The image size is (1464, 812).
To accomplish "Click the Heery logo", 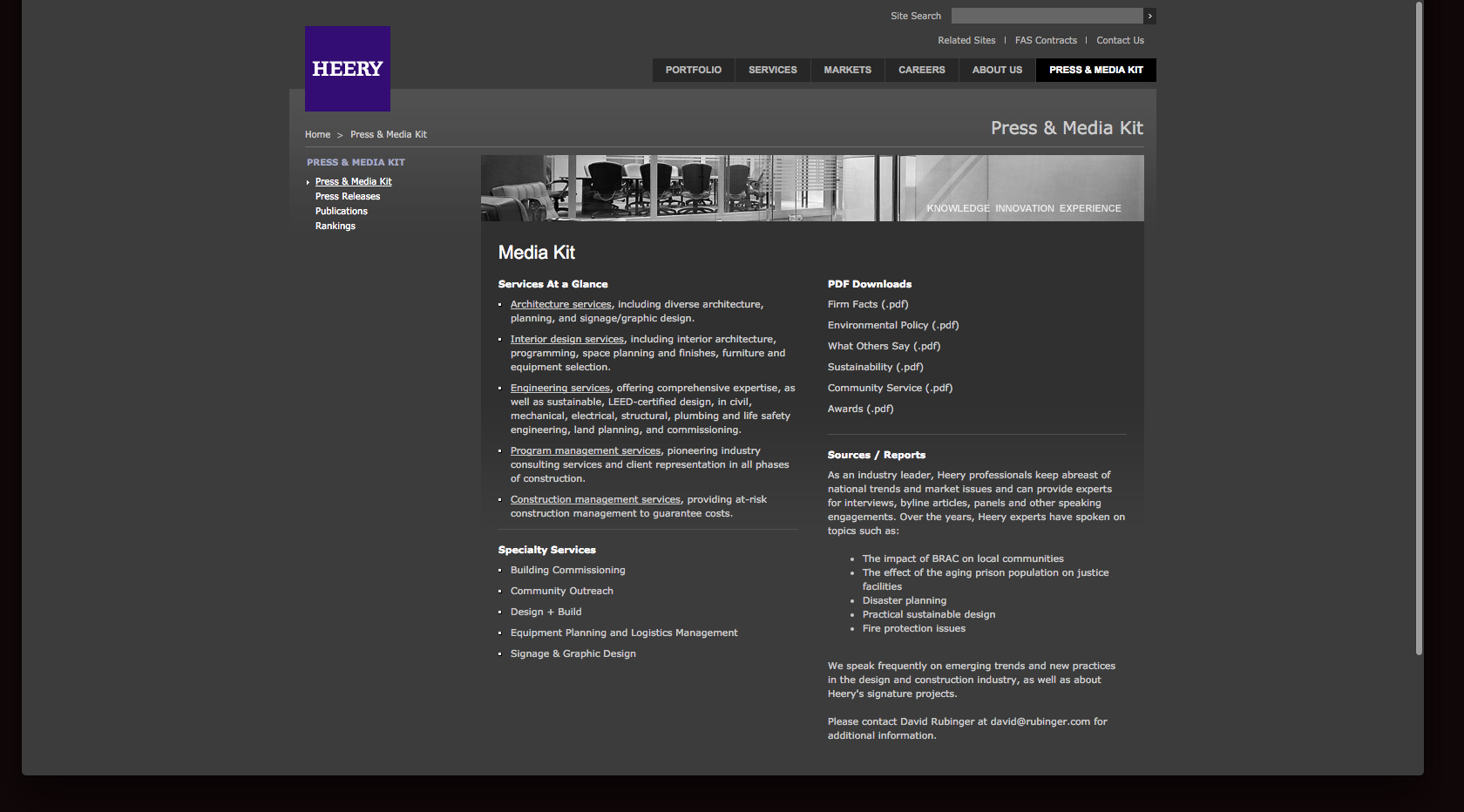I will (x=347, y=68).
